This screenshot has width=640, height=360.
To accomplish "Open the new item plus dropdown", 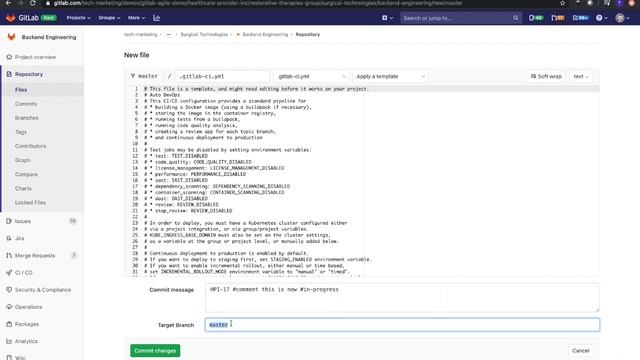I will [x=387, y=18].
